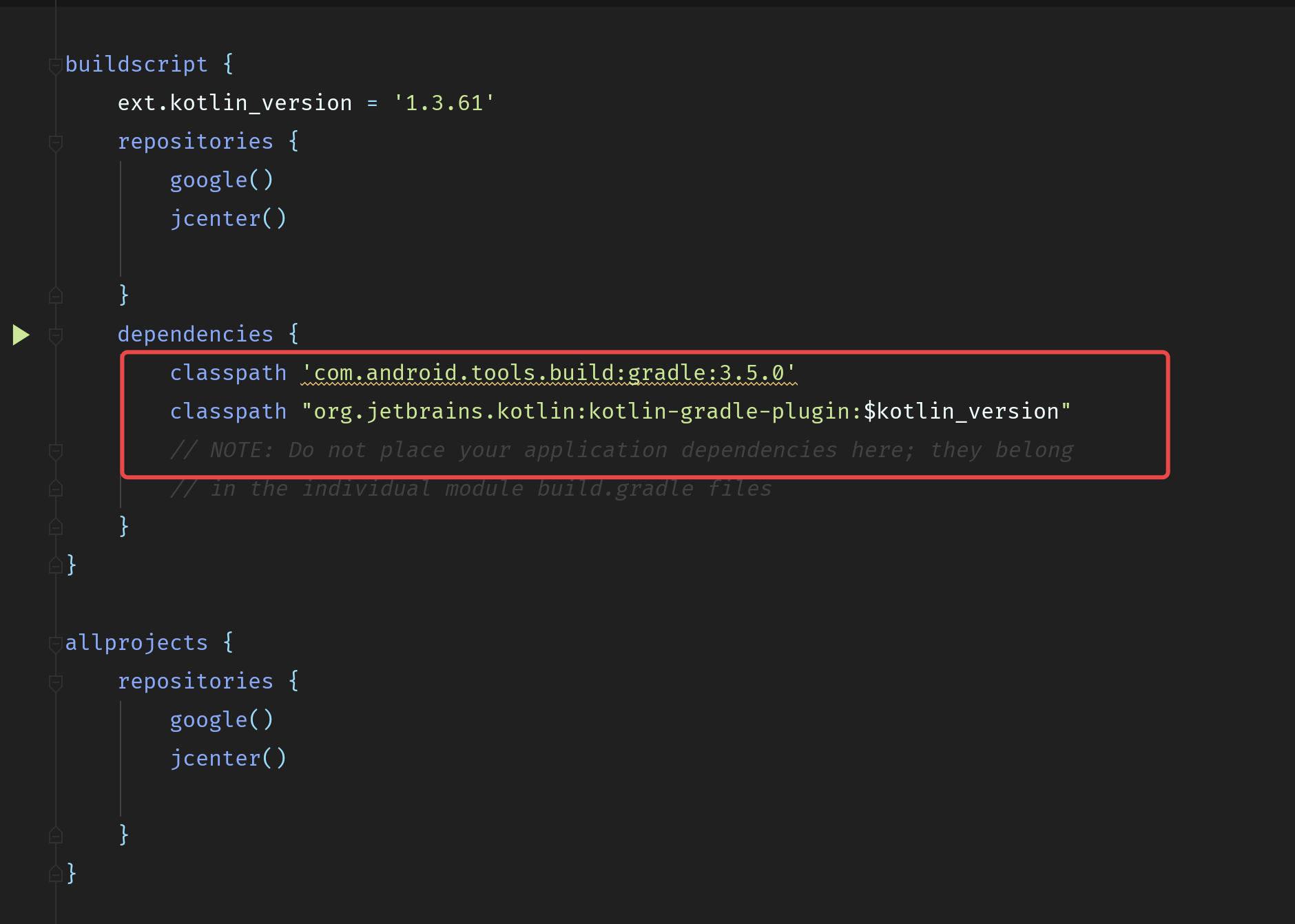The height and width of the screenshot is (924, 1295).
Task: Click fold marker at NOTE comment line
Action: click(x=56, y=452)
